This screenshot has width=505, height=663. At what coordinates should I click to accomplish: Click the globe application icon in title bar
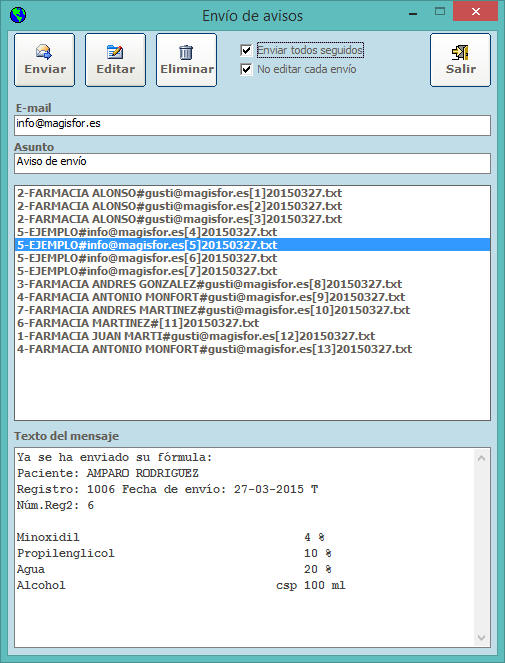point(18,16)
